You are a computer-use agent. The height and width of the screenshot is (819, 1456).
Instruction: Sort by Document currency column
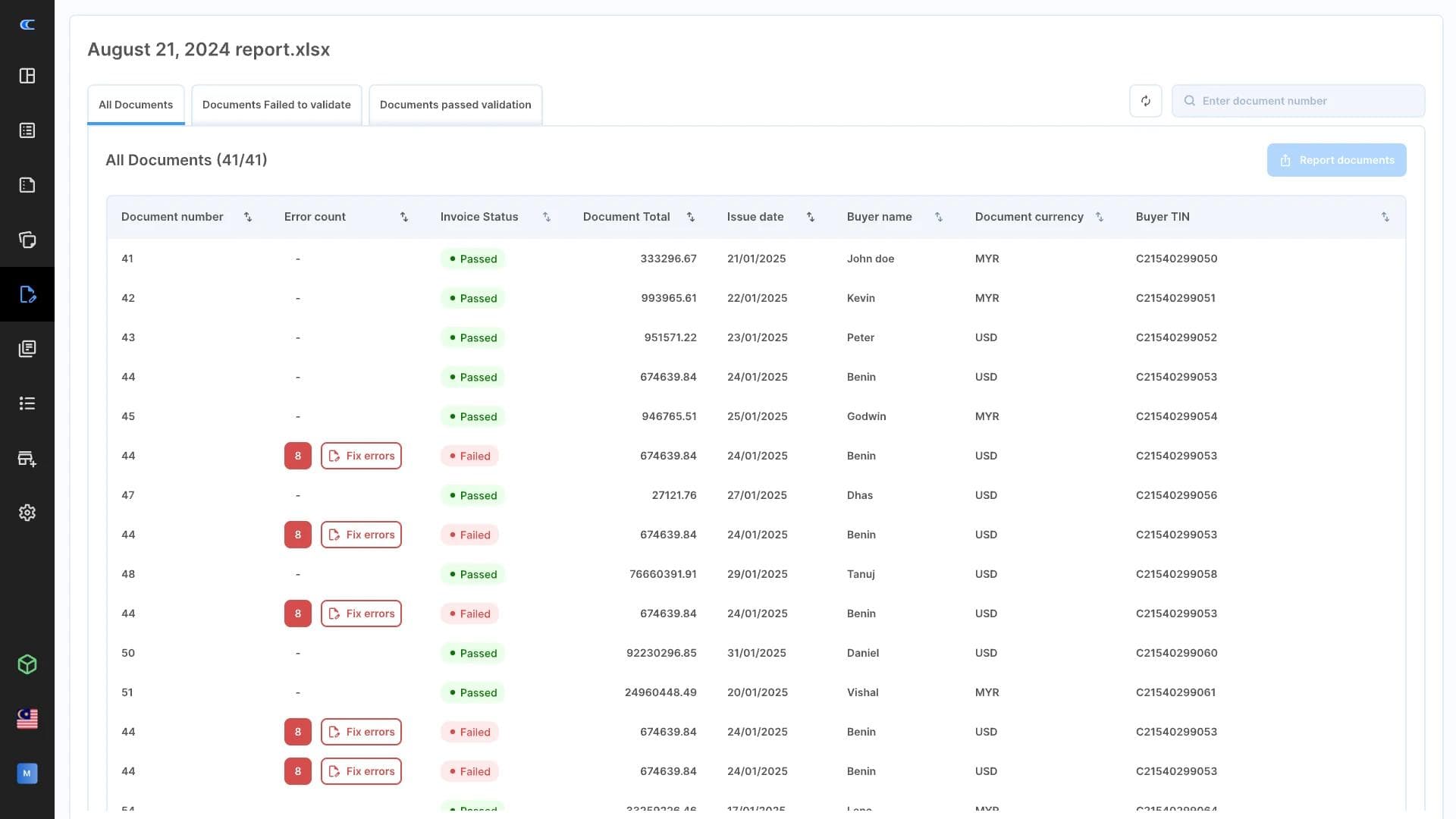(1100, 217)
